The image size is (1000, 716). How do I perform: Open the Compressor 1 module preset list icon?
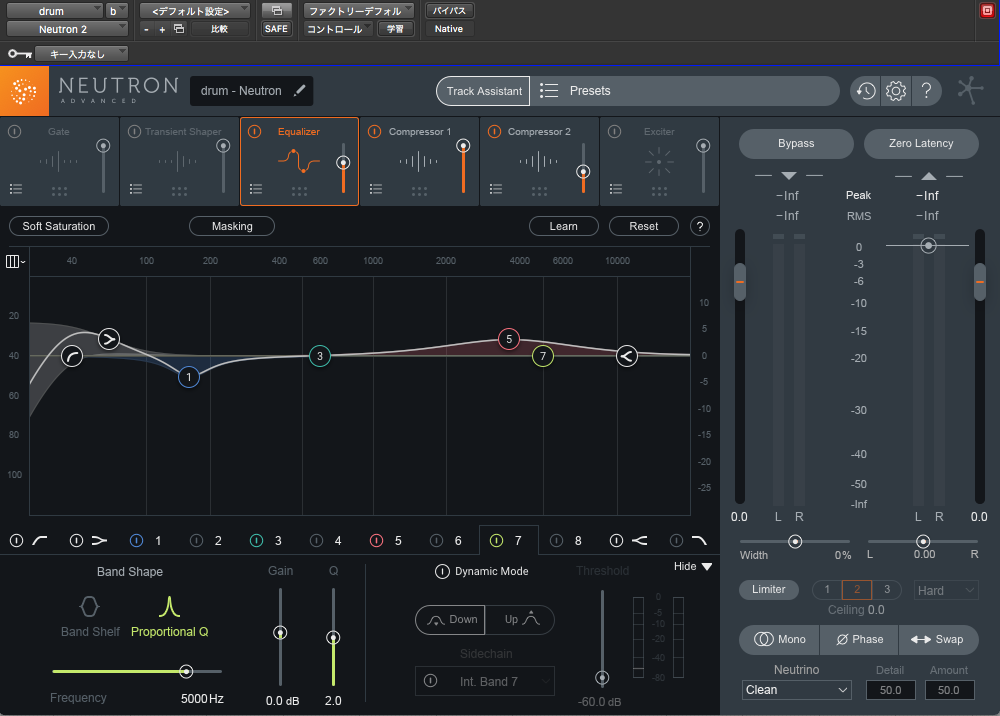[x=376, y=189]
